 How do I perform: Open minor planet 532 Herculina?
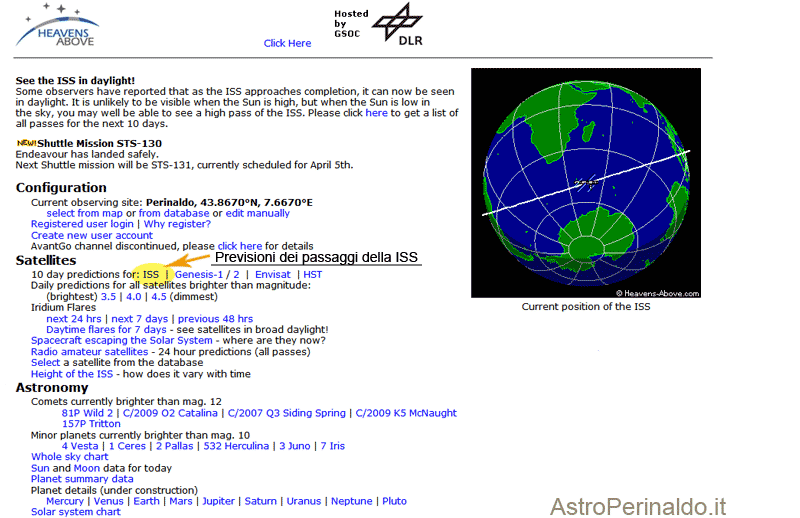[x=236, y=446]
